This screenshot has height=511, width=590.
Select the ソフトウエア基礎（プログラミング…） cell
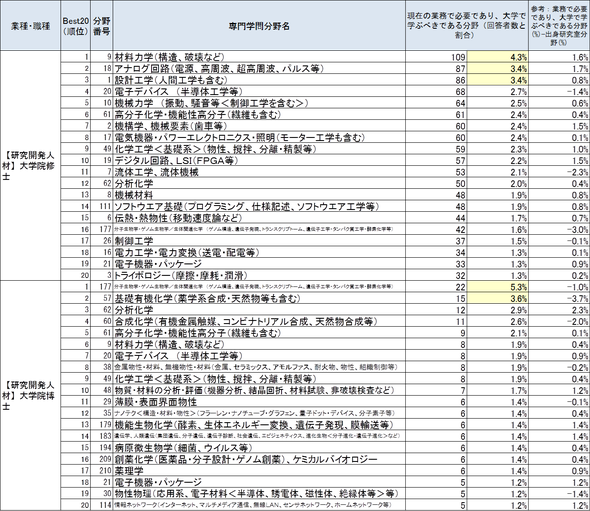pyautogui.click(x=259, y=207)
